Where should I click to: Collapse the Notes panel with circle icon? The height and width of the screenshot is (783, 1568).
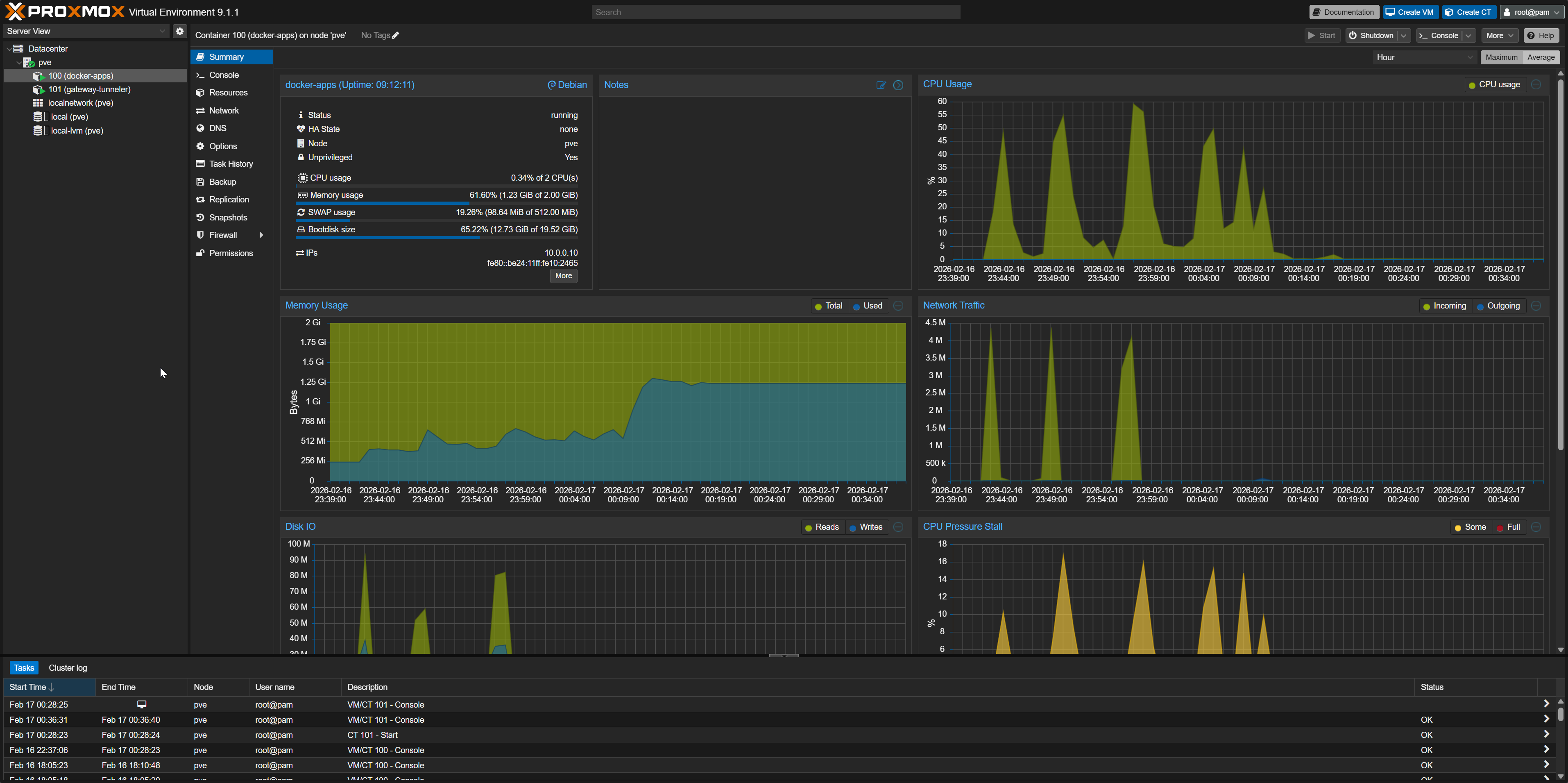[x=898, y=85]
